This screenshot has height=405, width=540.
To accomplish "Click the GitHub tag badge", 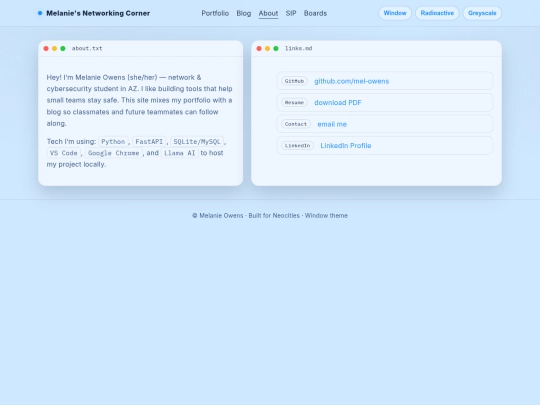I will [294, 81].
